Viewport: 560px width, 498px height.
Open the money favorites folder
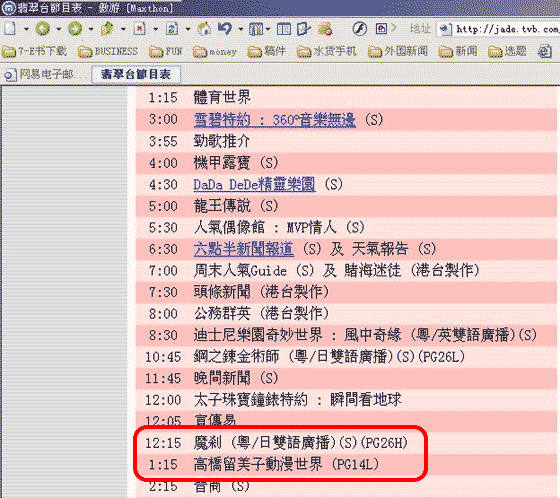214,52
